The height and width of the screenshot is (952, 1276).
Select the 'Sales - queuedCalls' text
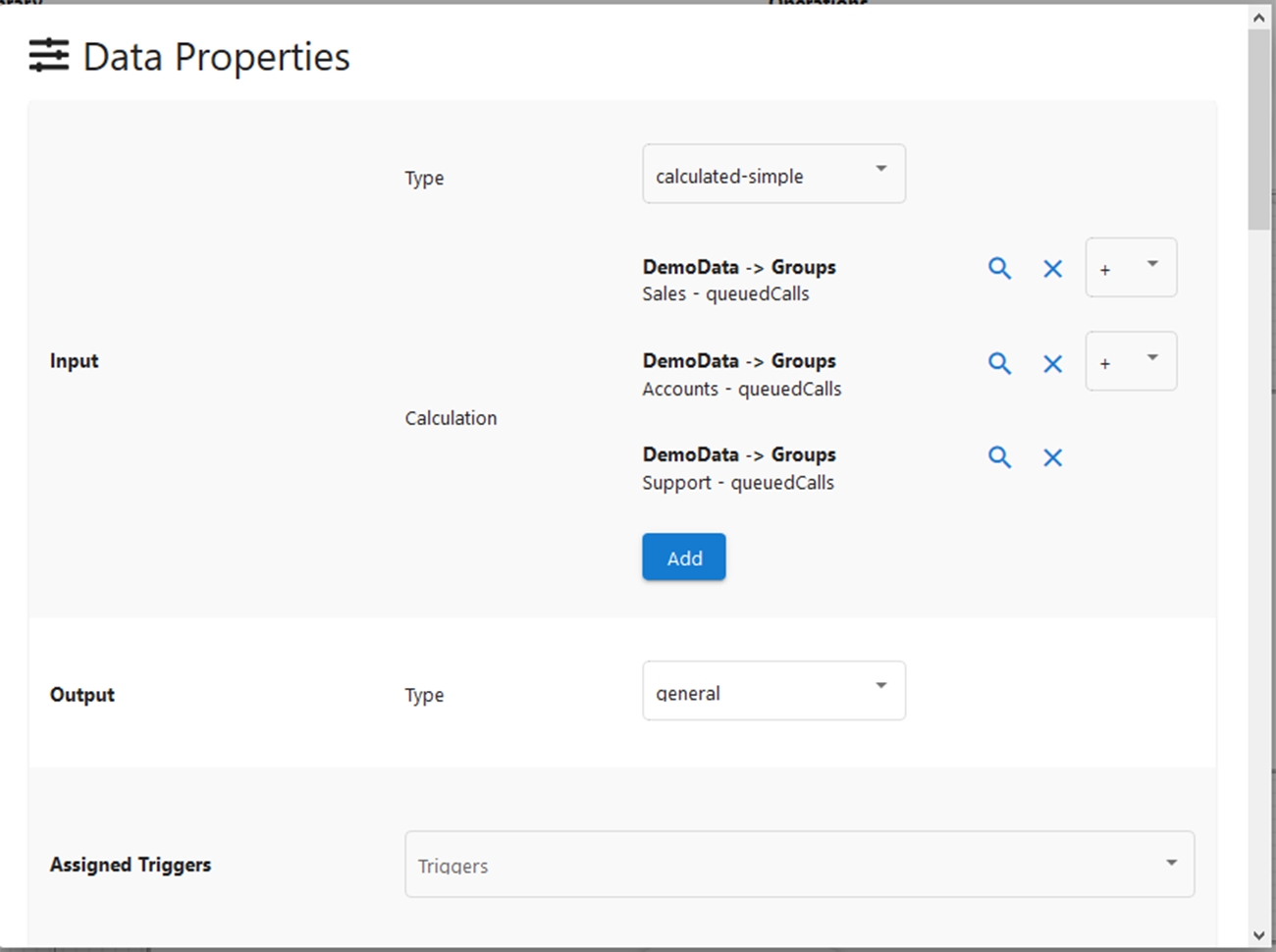(x=725, y=293)
